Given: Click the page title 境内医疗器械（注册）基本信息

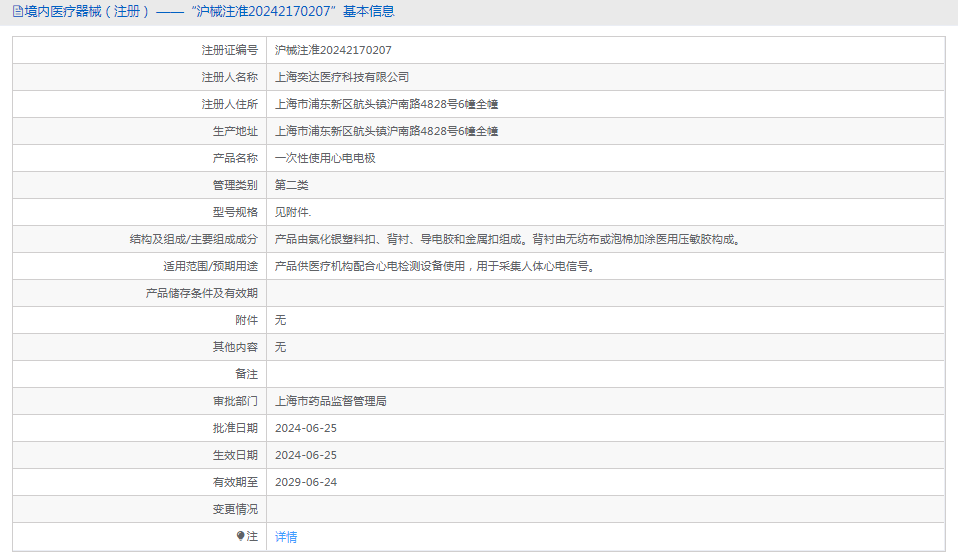Looking at the screenshot, I should click(210, 12).
